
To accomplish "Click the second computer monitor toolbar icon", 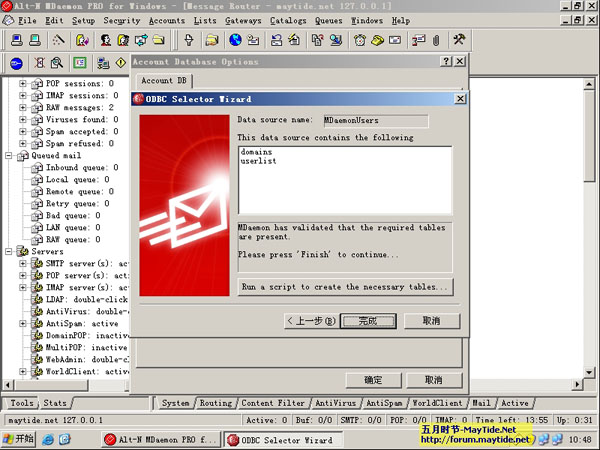I will (x=35, y=40).
